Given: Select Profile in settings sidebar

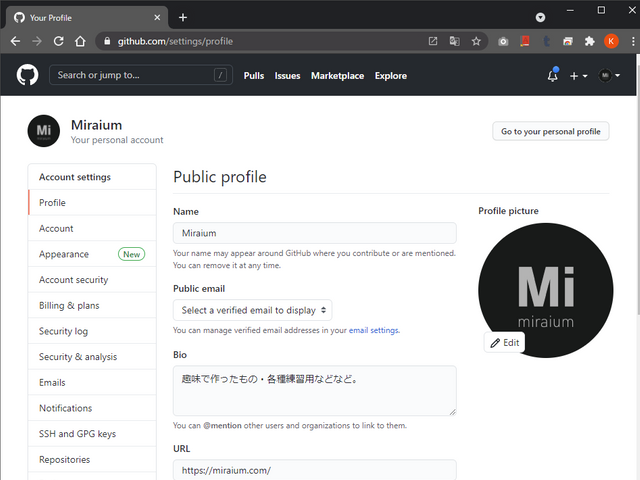Looking at the screenshot, I should click(92, 202).
